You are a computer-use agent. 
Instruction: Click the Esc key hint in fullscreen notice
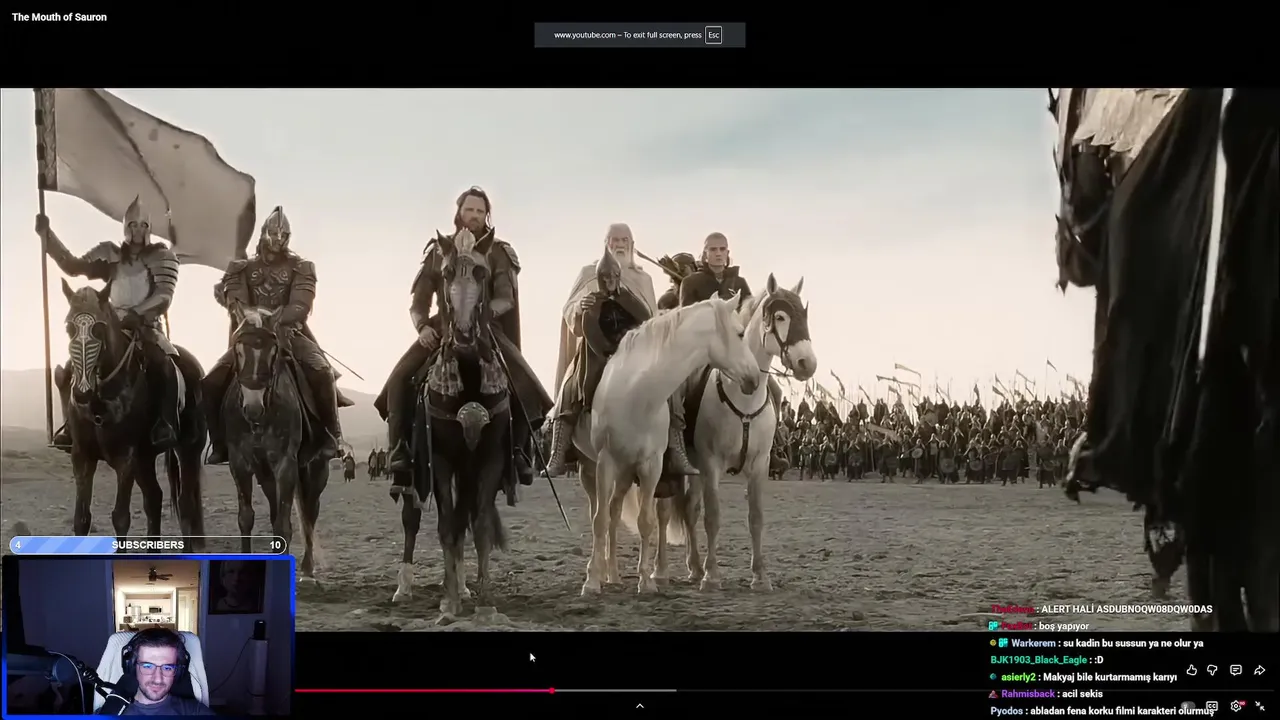tap(713, 35)
